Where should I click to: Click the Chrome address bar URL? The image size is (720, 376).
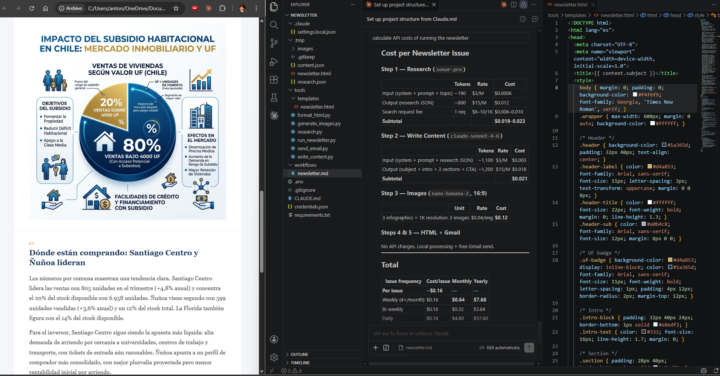tap(126, 8)
